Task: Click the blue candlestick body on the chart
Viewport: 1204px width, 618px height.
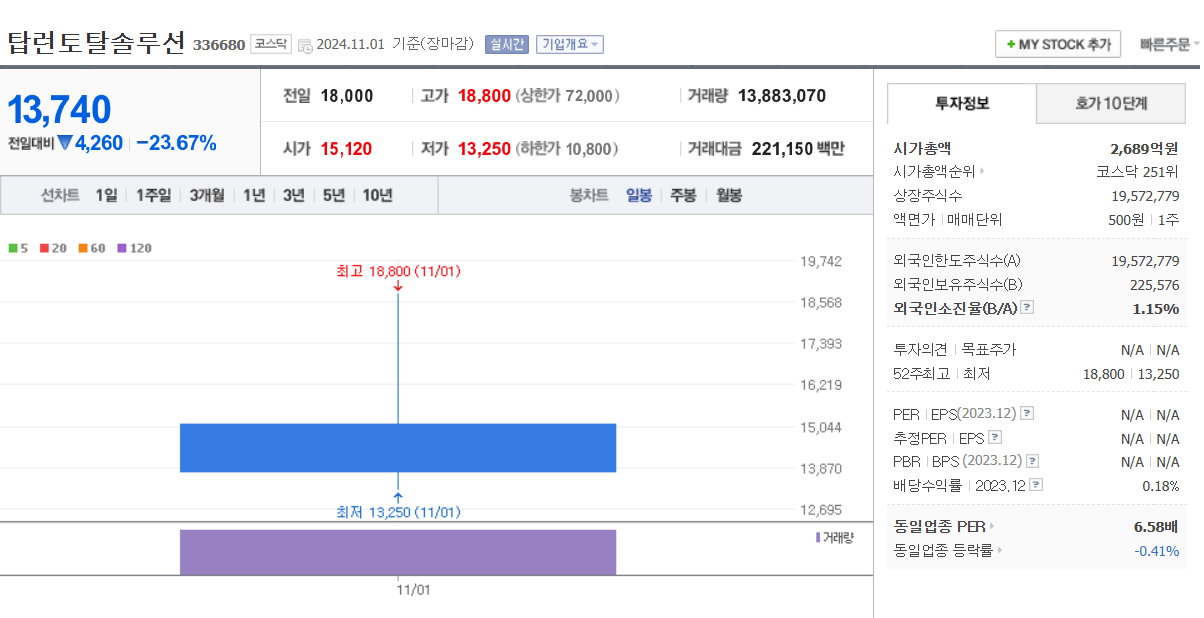Action: (x=398, y=447)
